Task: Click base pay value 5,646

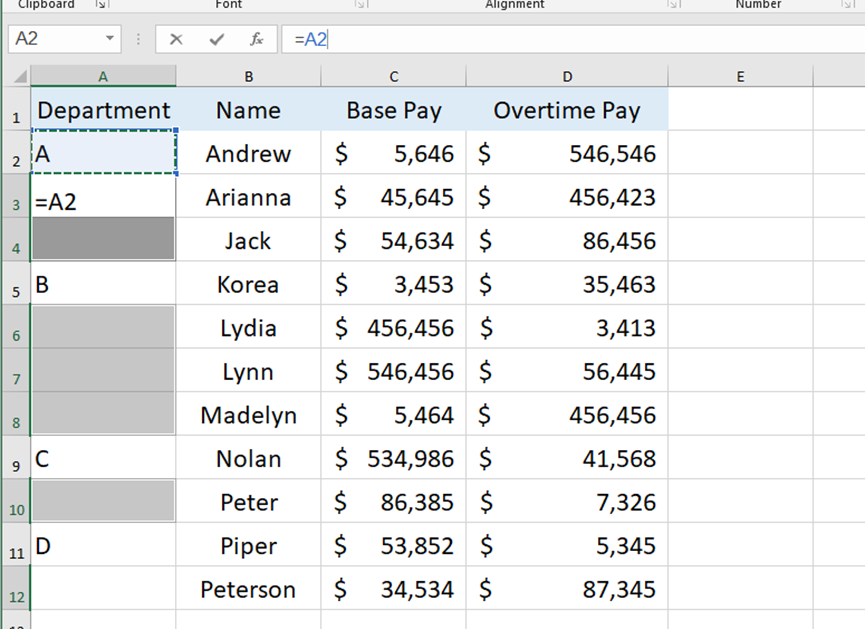Action: click(424, 153)
